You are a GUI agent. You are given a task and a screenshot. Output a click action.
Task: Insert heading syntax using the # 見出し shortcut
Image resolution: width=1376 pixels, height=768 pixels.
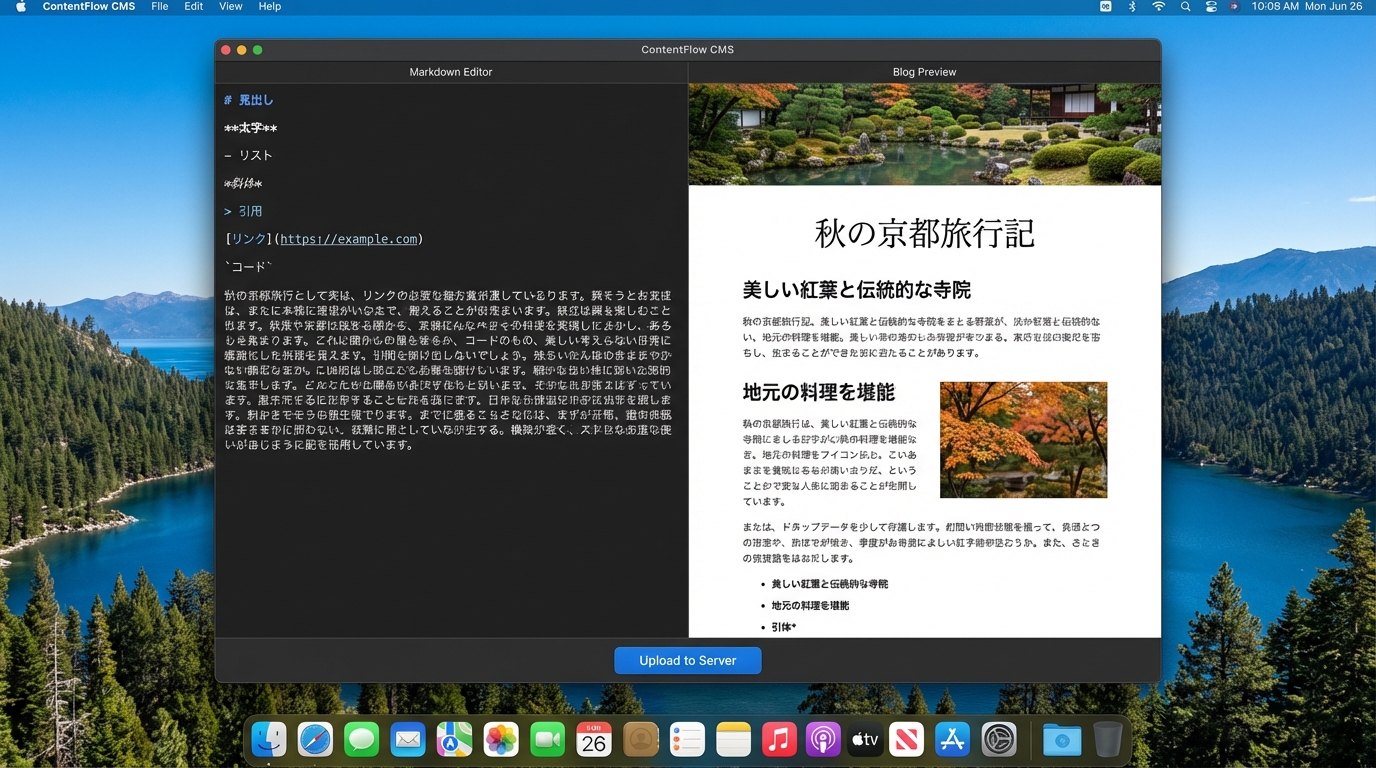pos(251,99)
